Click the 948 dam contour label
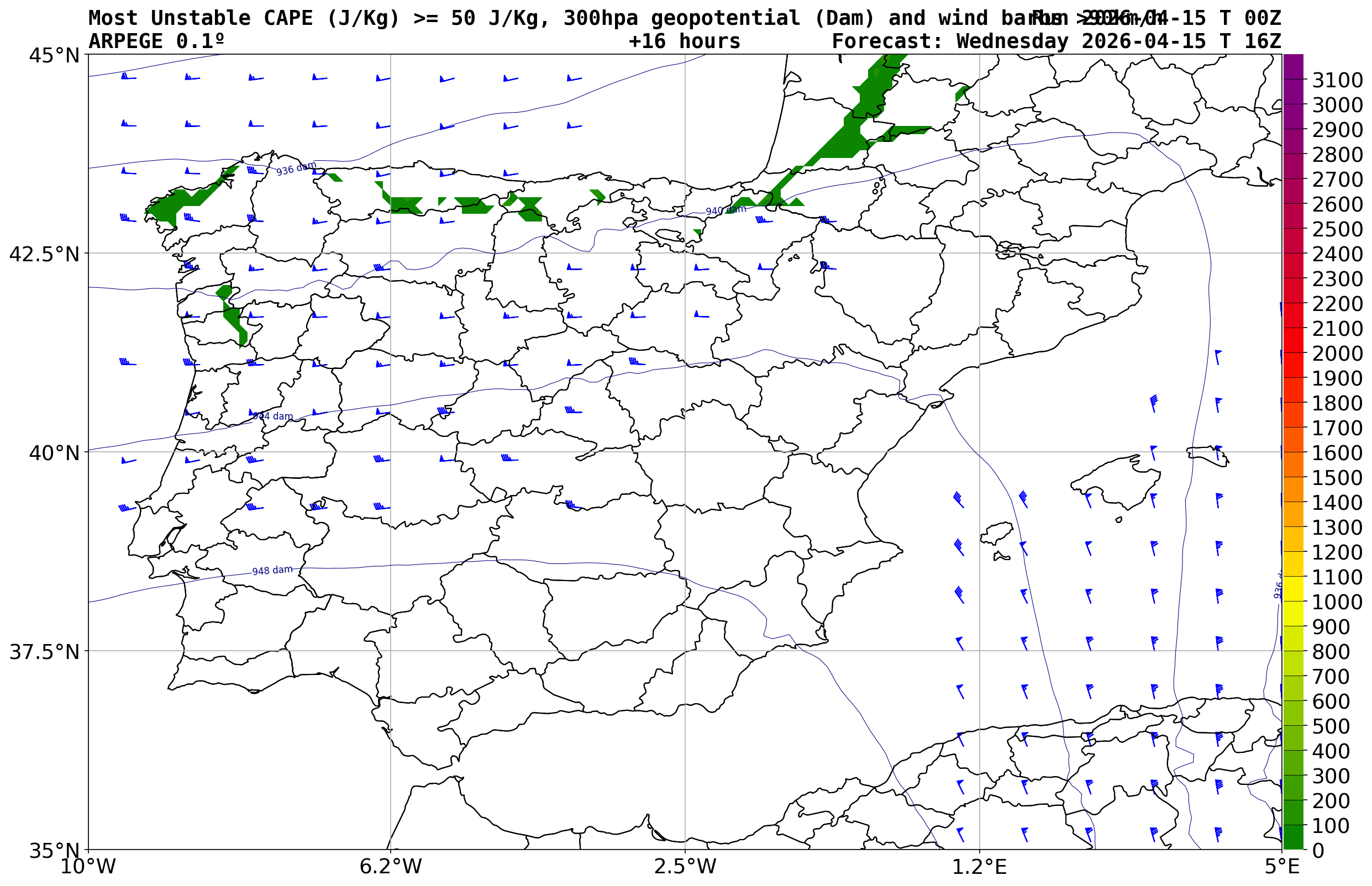Image resolution: width=1372 pixels, height=886 pixels. click(x=272, y=570)
